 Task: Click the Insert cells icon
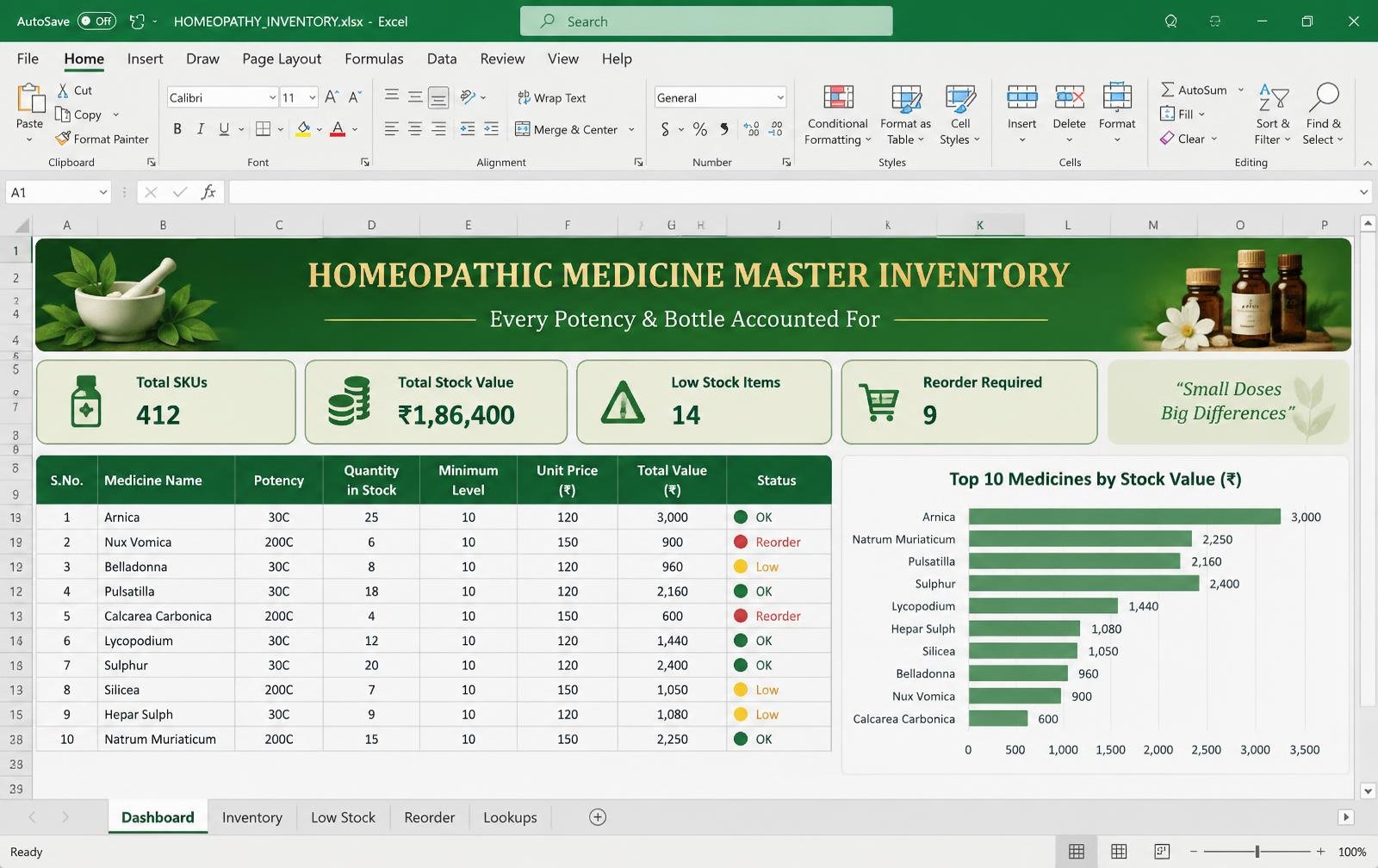point(1022,98)
